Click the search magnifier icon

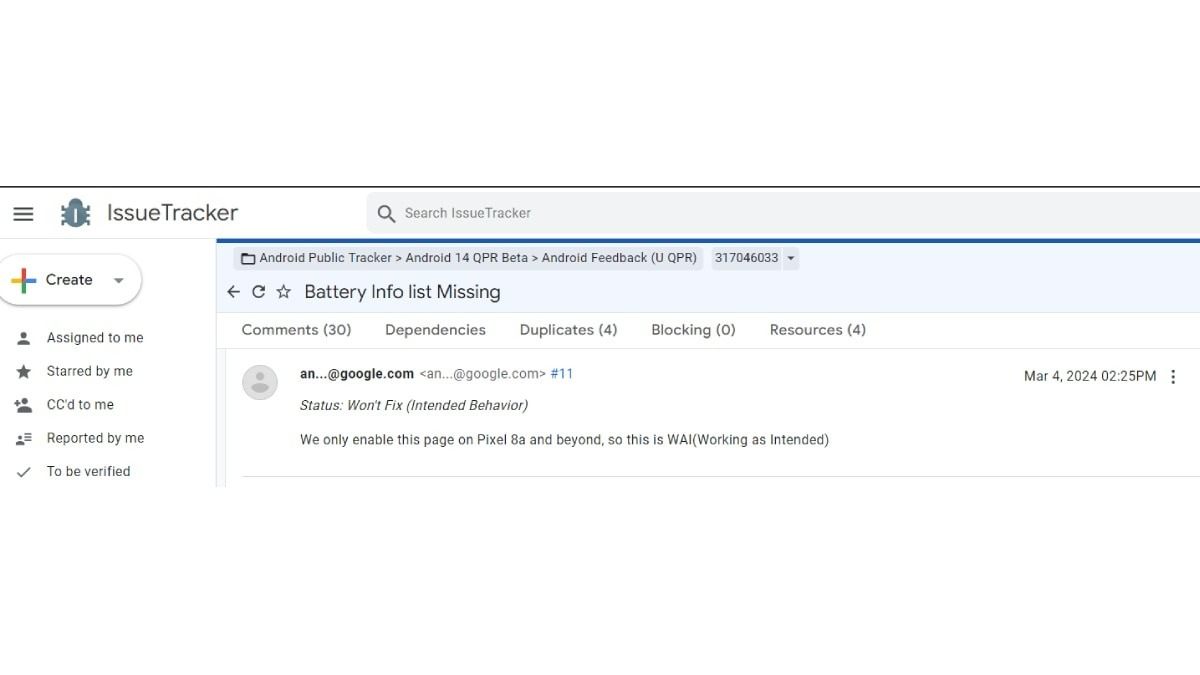point(387,213)
